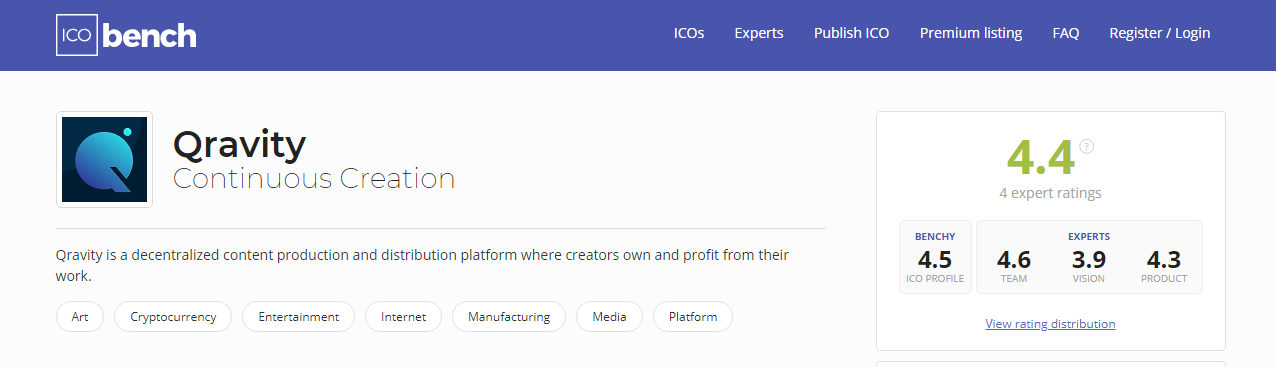
Task: View rating distribution link
Action: tap(1050, 324)
